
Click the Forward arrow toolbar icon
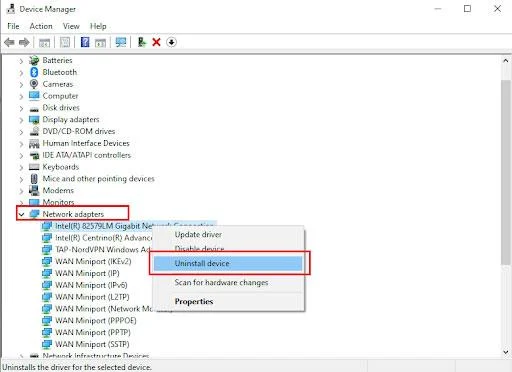pos(24,42)
